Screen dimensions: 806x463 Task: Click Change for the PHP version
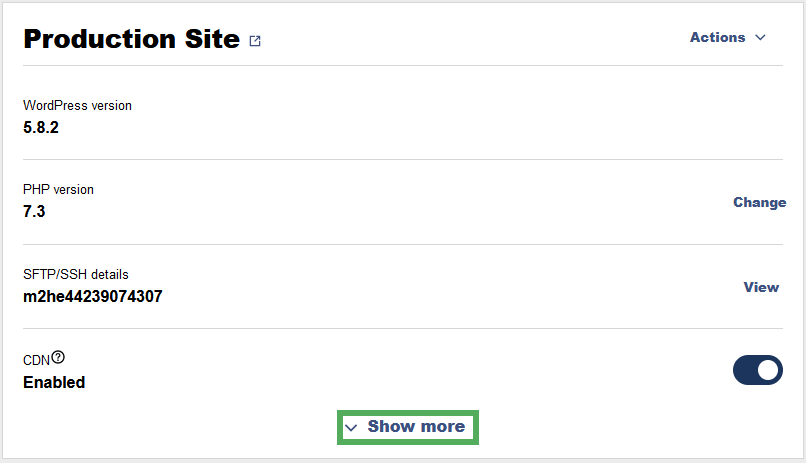coord(759,202)
